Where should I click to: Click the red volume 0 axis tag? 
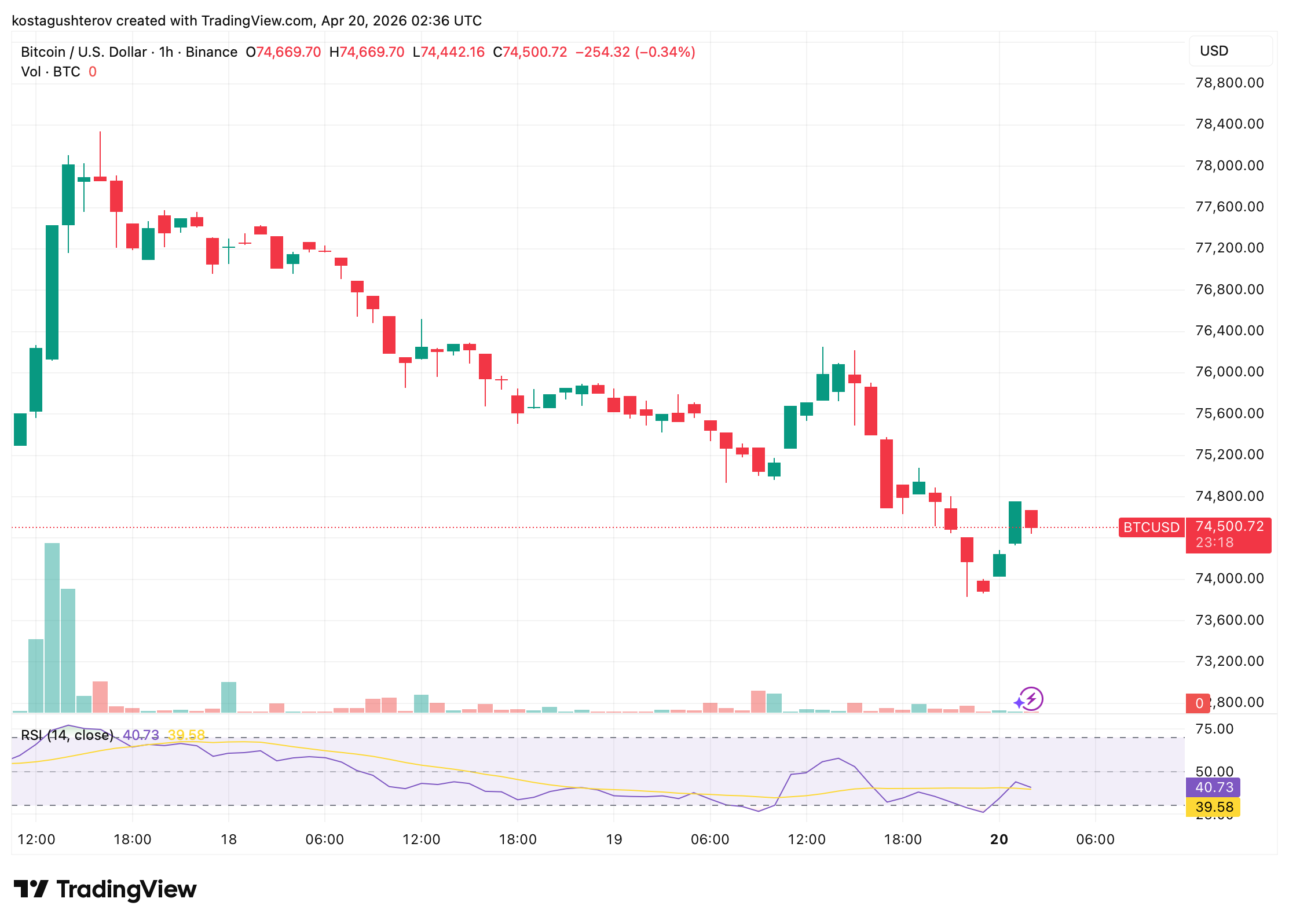coord(1198,703)
